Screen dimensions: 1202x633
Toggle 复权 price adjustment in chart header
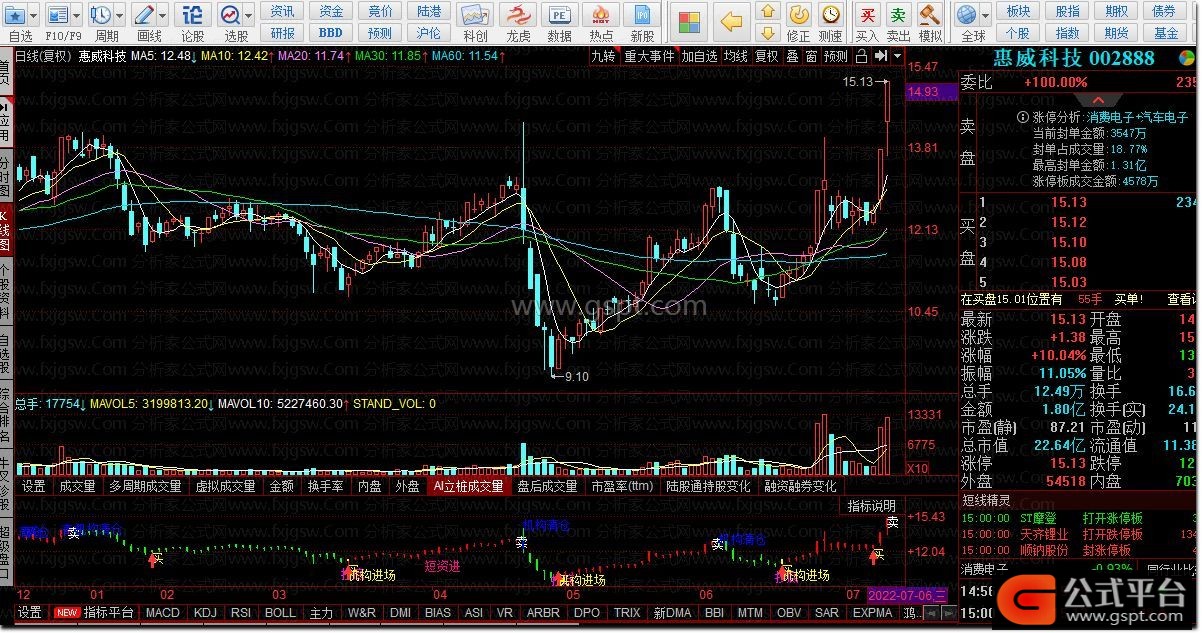pos(766,56)
